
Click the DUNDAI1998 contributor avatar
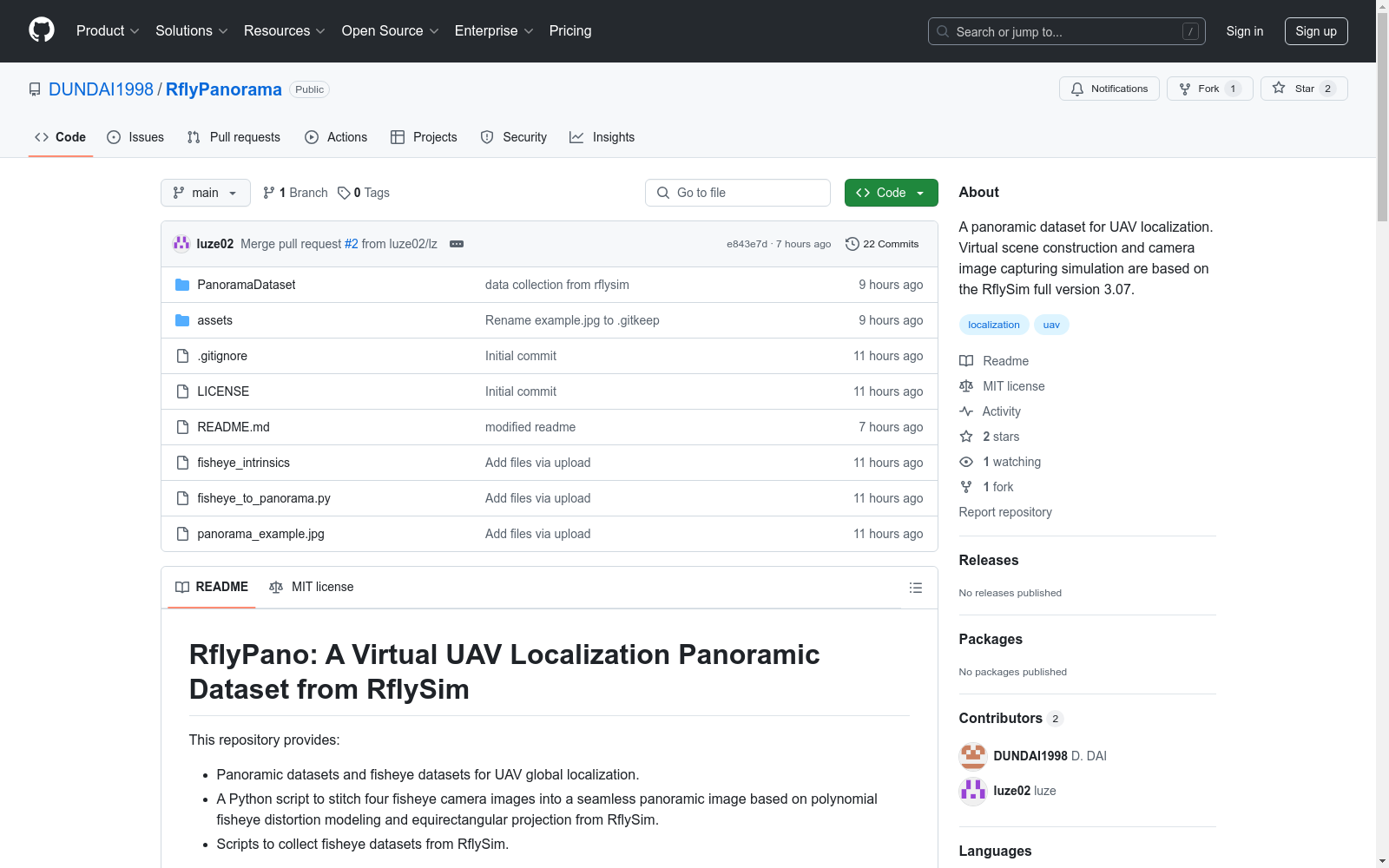click(973, 756)
